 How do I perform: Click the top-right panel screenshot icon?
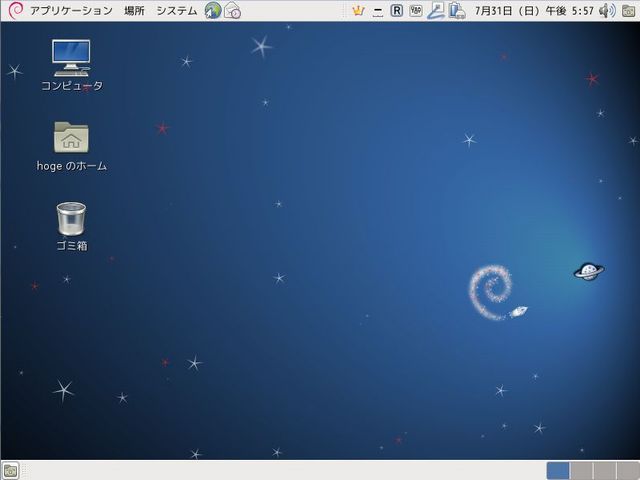tap(630, 11)
